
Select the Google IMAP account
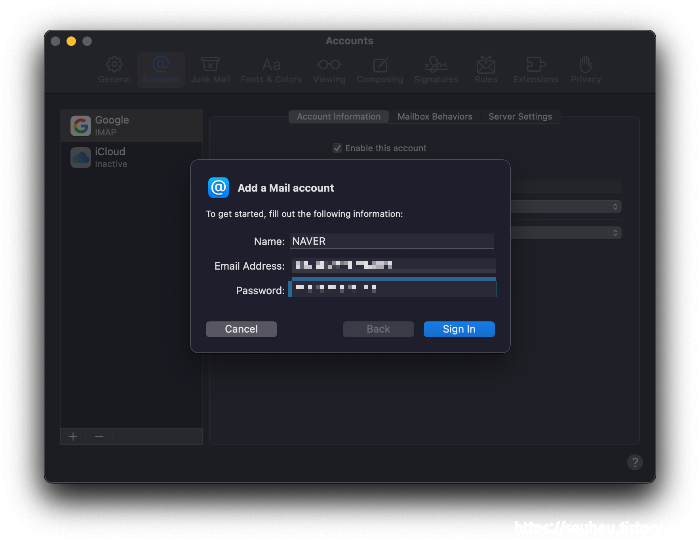click(132, 125)
